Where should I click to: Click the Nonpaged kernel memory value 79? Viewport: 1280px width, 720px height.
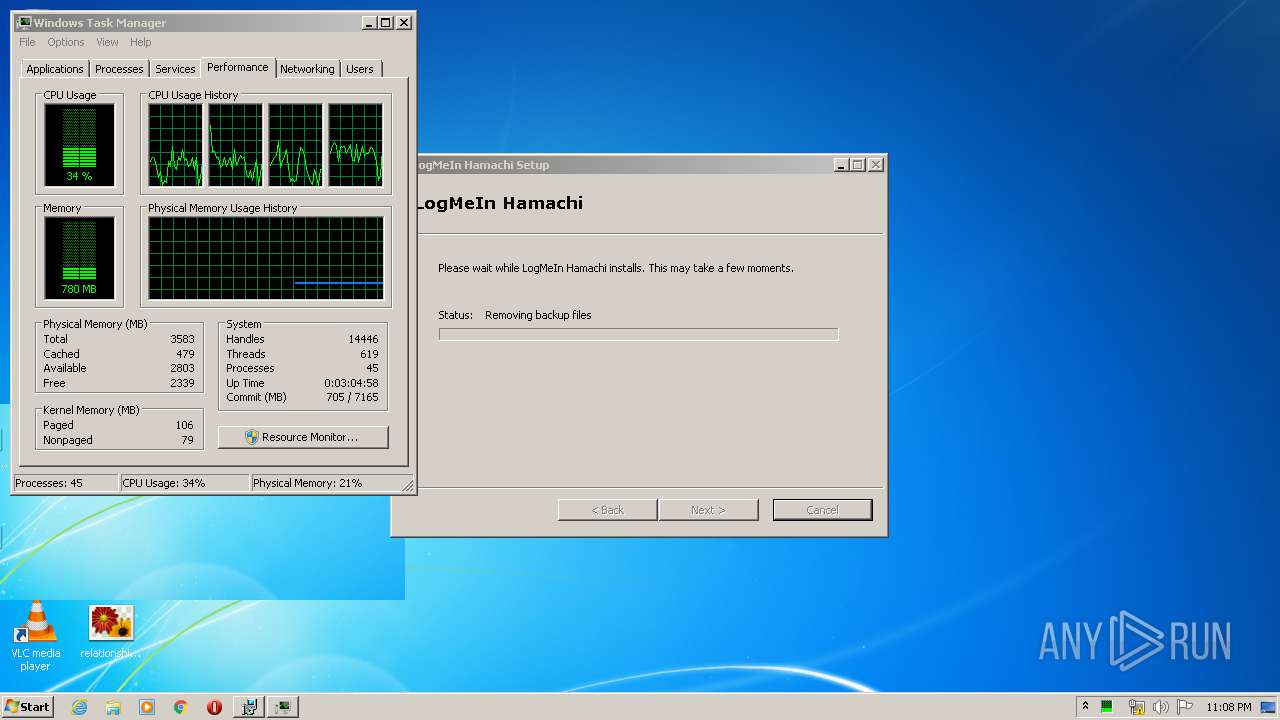(x=187, y=440)
